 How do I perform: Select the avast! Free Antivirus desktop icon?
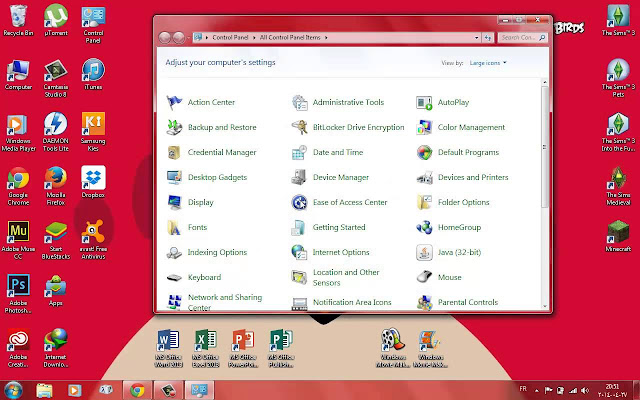(93, 240)
